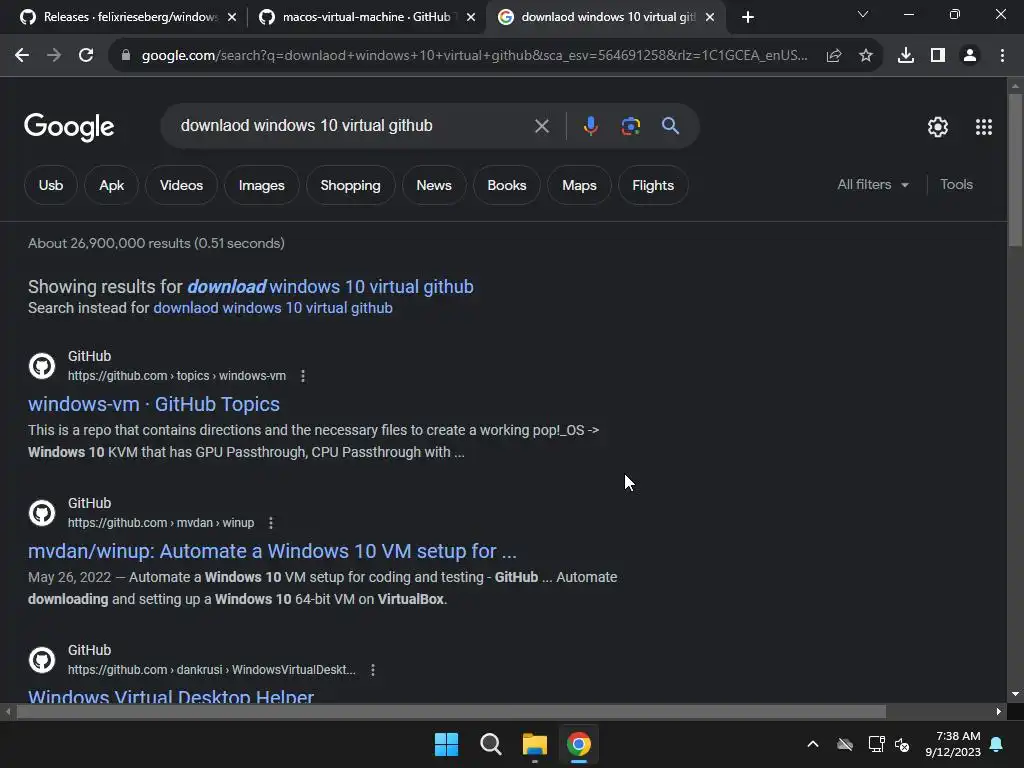Search instead for downlaod spelling
Image resolution: width=1024 pixels, height=768 pixels.
tap(273, 308)
